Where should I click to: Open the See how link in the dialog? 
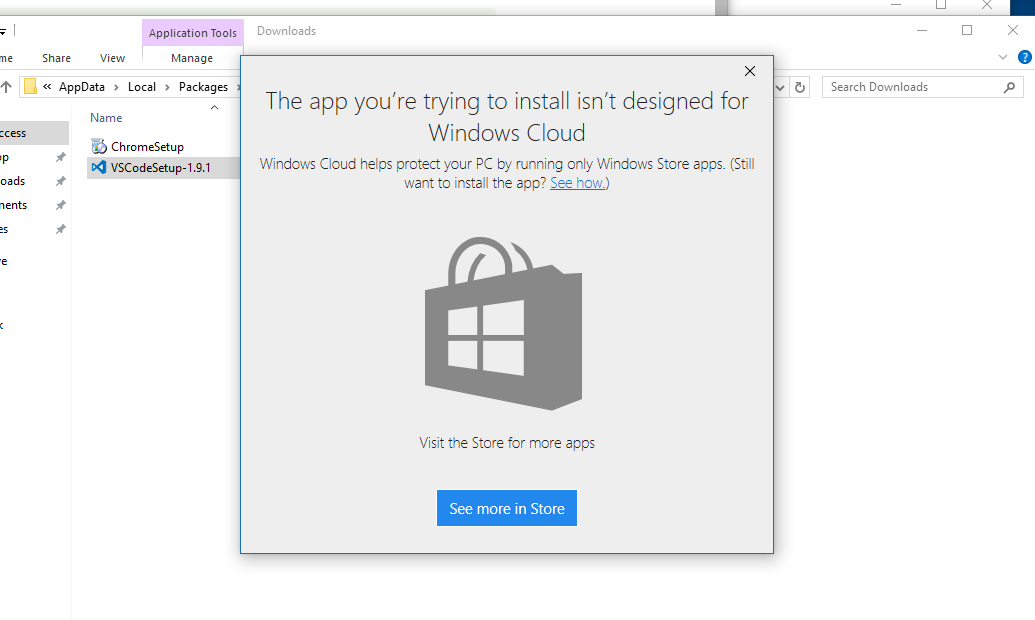point(577,182)
